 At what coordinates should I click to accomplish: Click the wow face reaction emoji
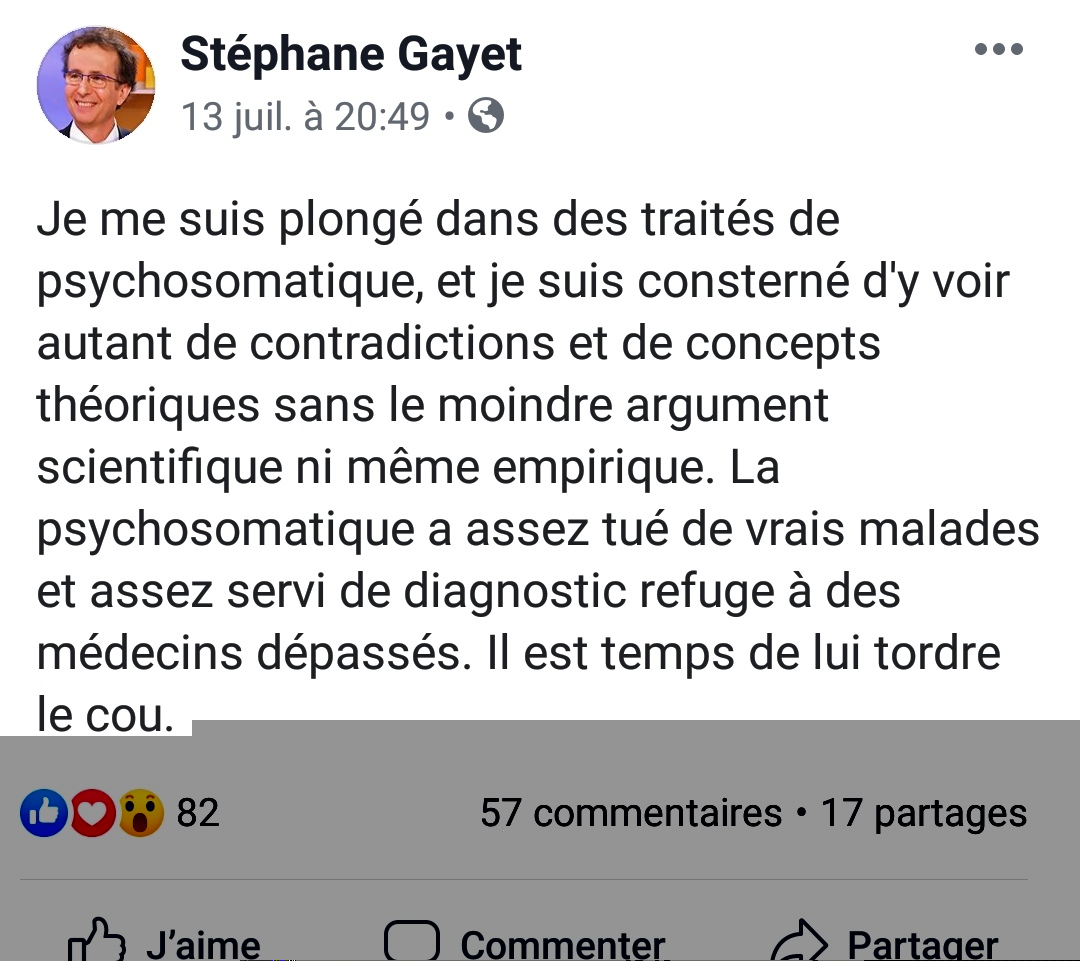[141, 813]
